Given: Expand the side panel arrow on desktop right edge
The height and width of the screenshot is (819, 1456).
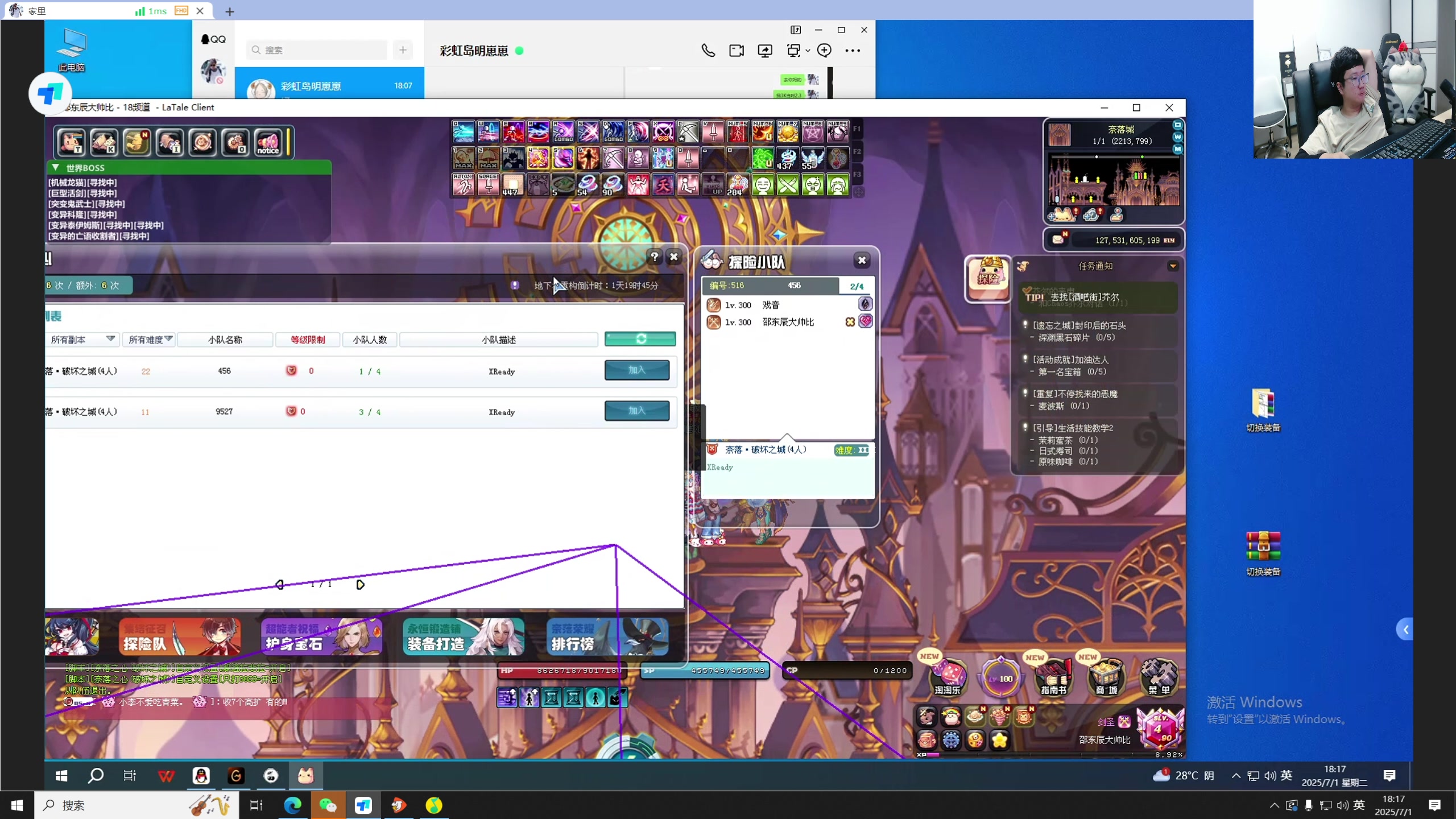Looking at the screenshot, I should (1405, 629).
